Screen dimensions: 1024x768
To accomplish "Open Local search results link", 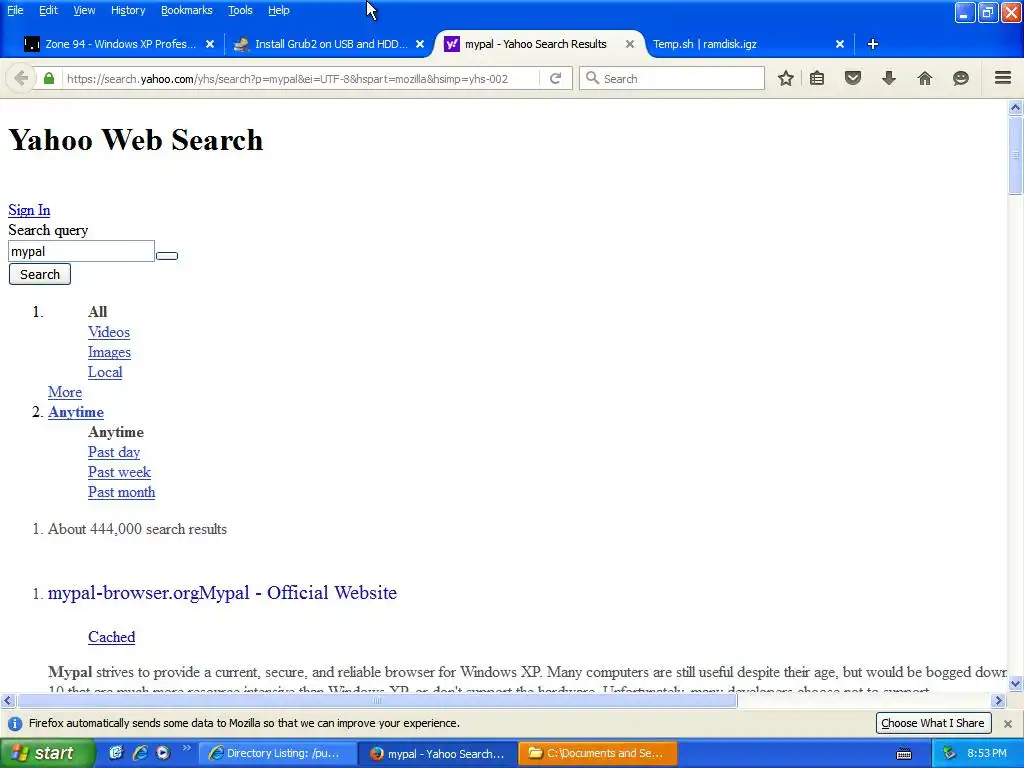I will (105, 372).
